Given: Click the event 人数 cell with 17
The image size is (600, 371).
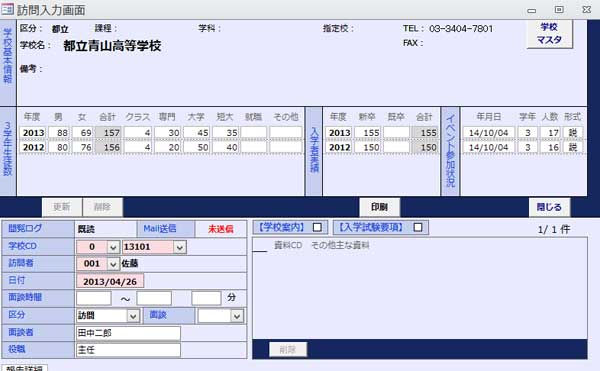Looking at the screenshot, I should coord(550,133).
